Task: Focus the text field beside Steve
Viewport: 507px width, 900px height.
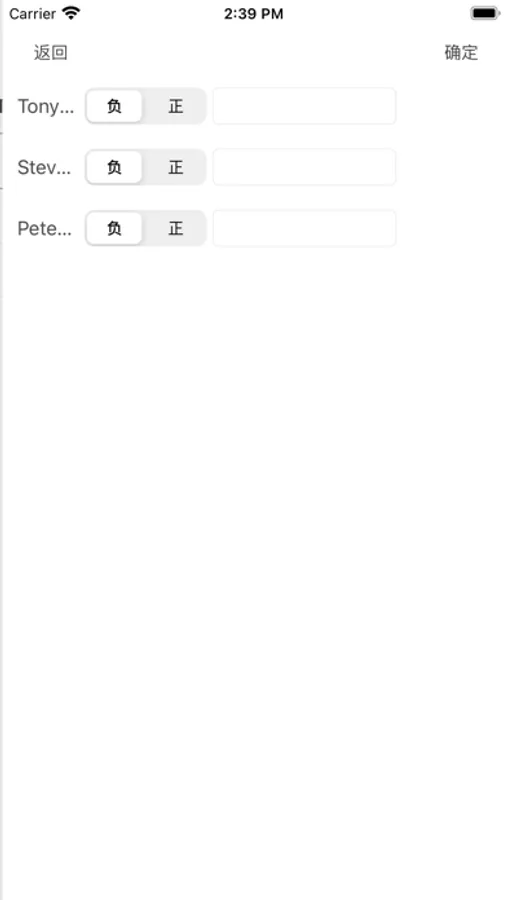Action: (x=304, y=167)
